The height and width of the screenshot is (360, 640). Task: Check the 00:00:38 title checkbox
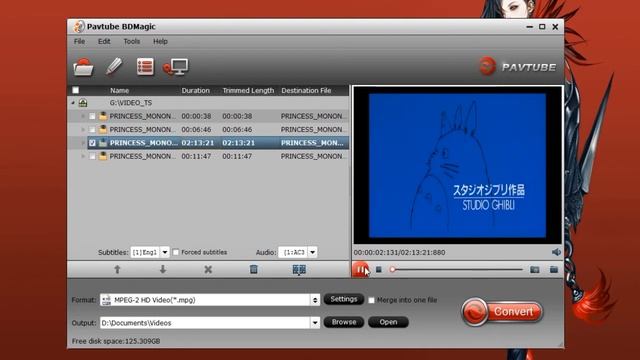(92, 116)
